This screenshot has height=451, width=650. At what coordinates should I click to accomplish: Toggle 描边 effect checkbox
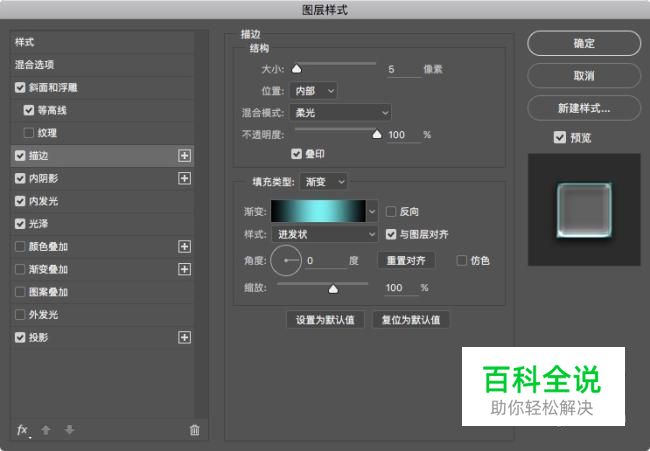(20, 156)
